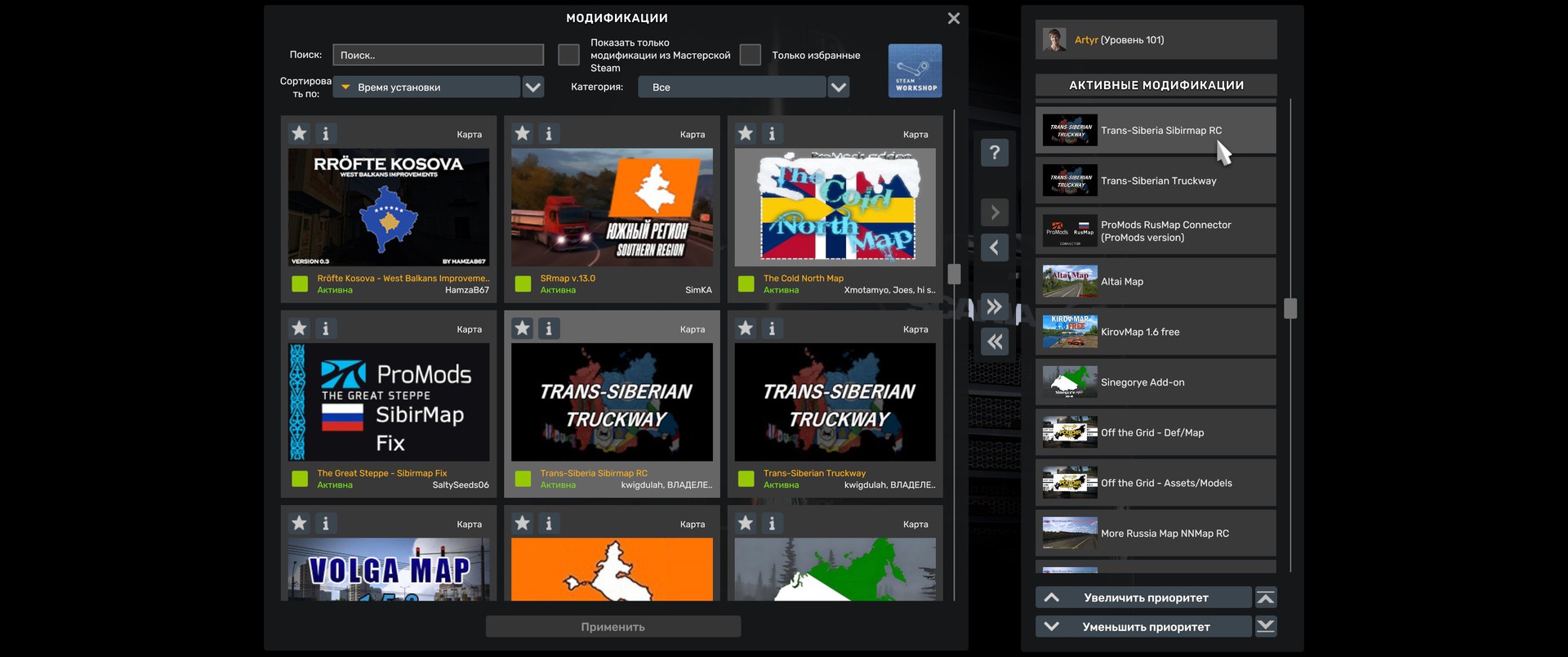Select Trans-Siberian Truckway in active mods
Image resolution: width=1568 pixels, height=657 pixels.
1156,181
